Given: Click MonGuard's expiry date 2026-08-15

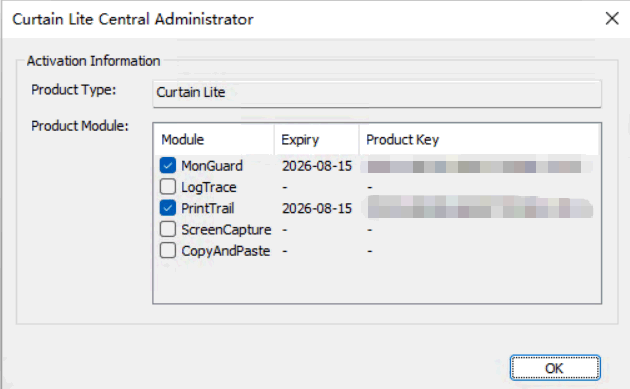Looking at the screenshot, I should [317, 166].
